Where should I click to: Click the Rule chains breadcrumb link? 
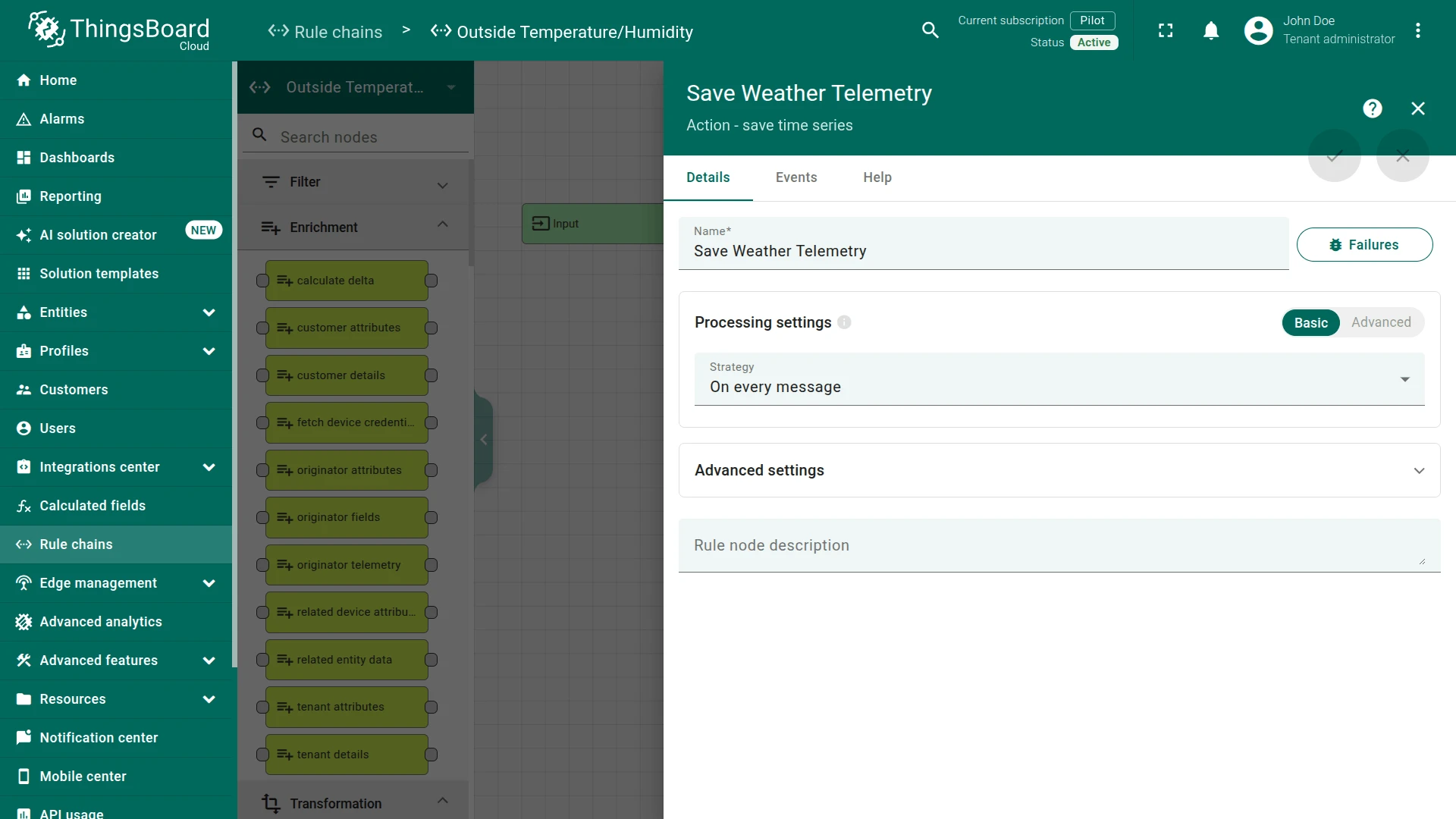(325, 32)
